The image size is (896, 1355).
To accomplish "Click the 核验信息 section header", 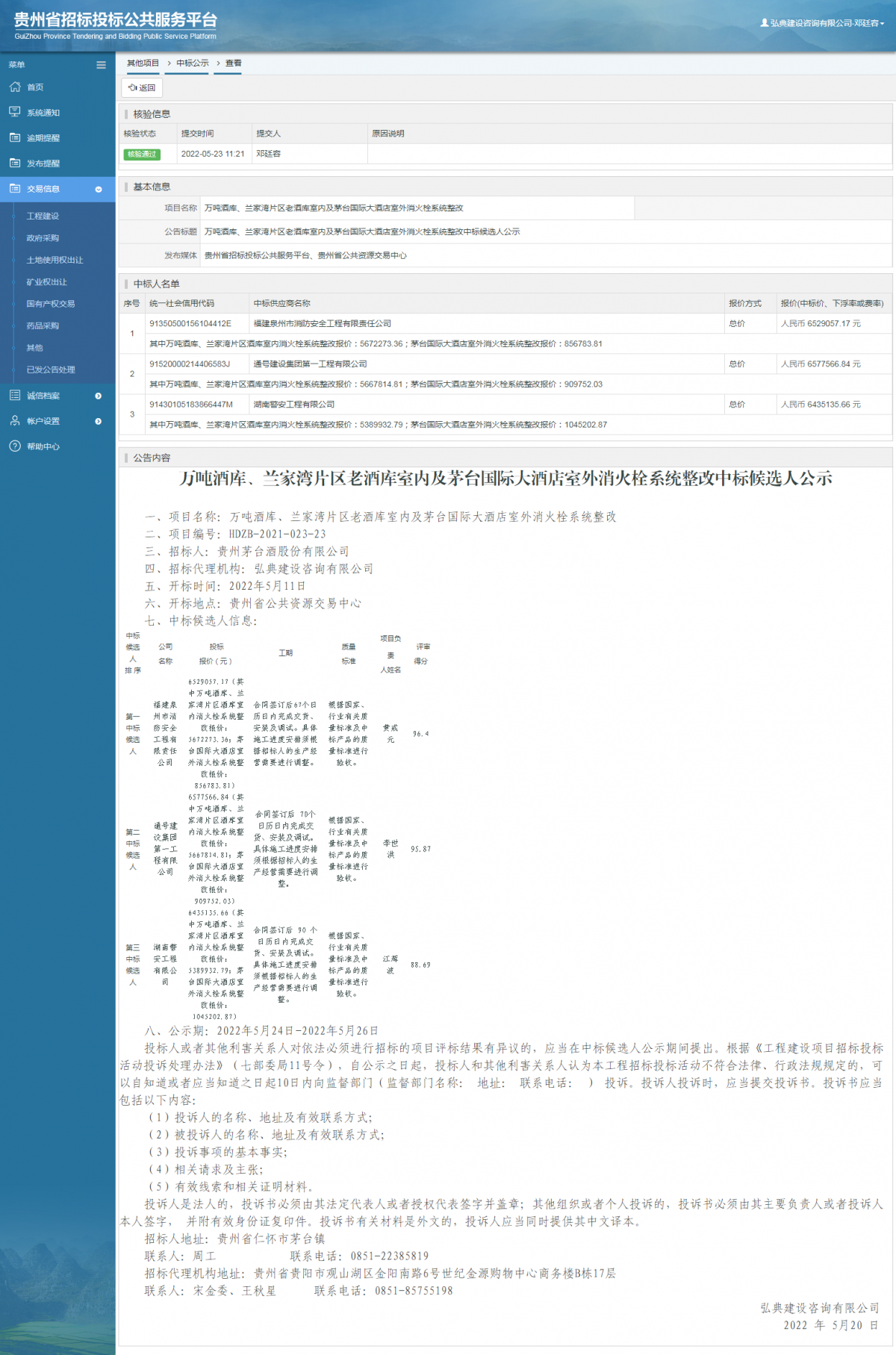I will [152, 114].
